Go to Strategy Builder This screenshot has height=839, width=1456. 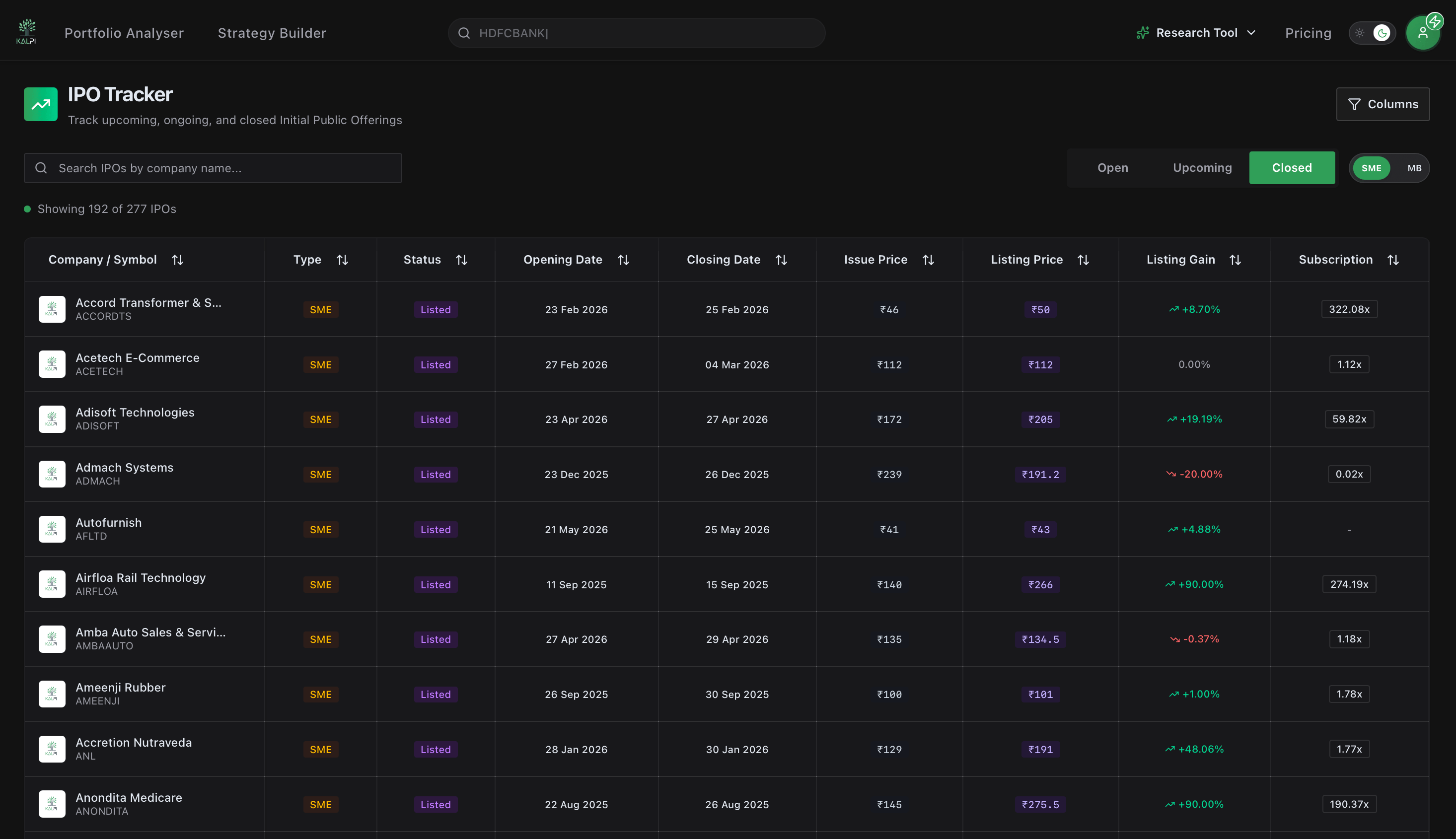(272, 33)
